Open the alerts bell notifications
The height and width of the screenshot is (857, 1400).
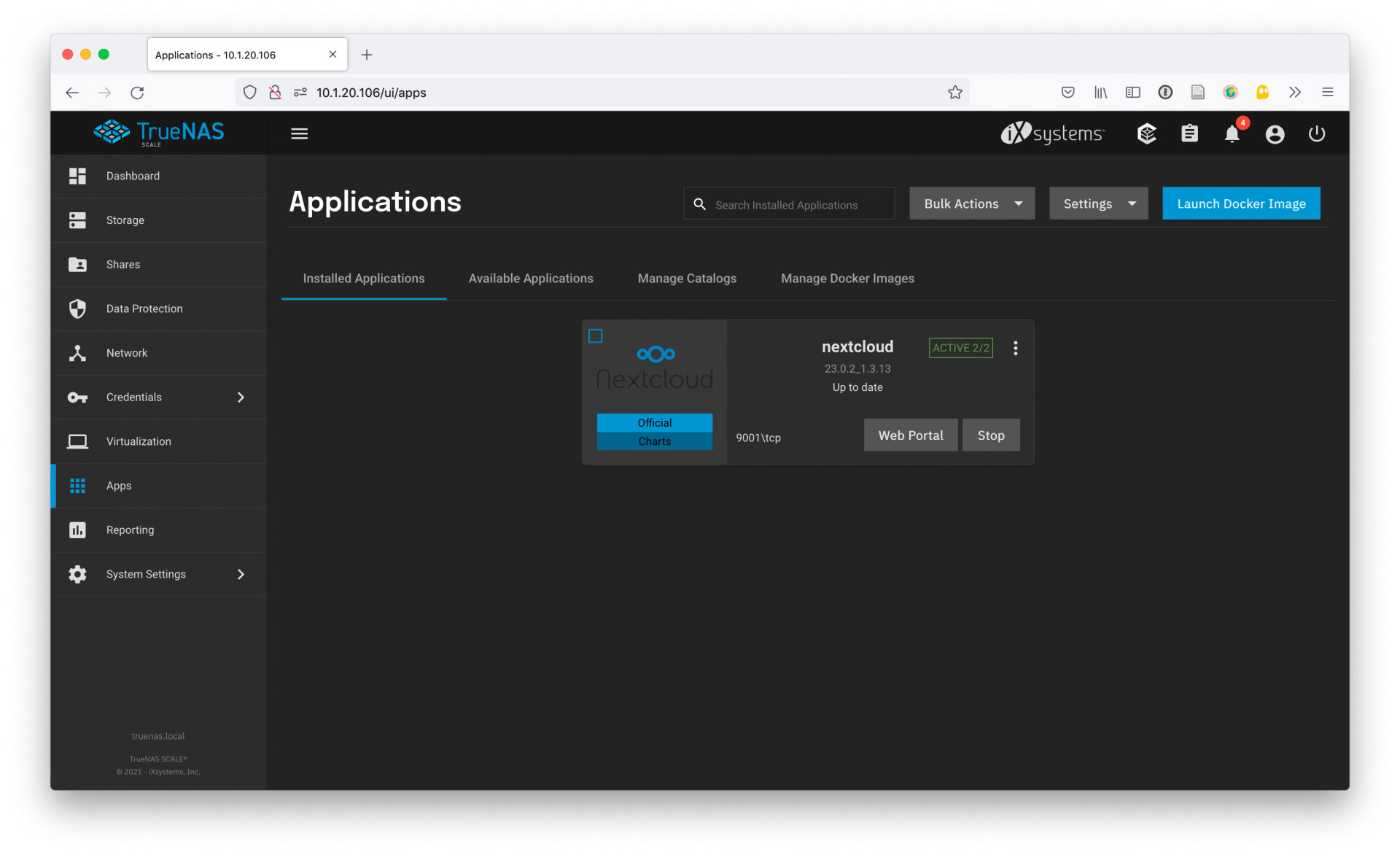1232,133
